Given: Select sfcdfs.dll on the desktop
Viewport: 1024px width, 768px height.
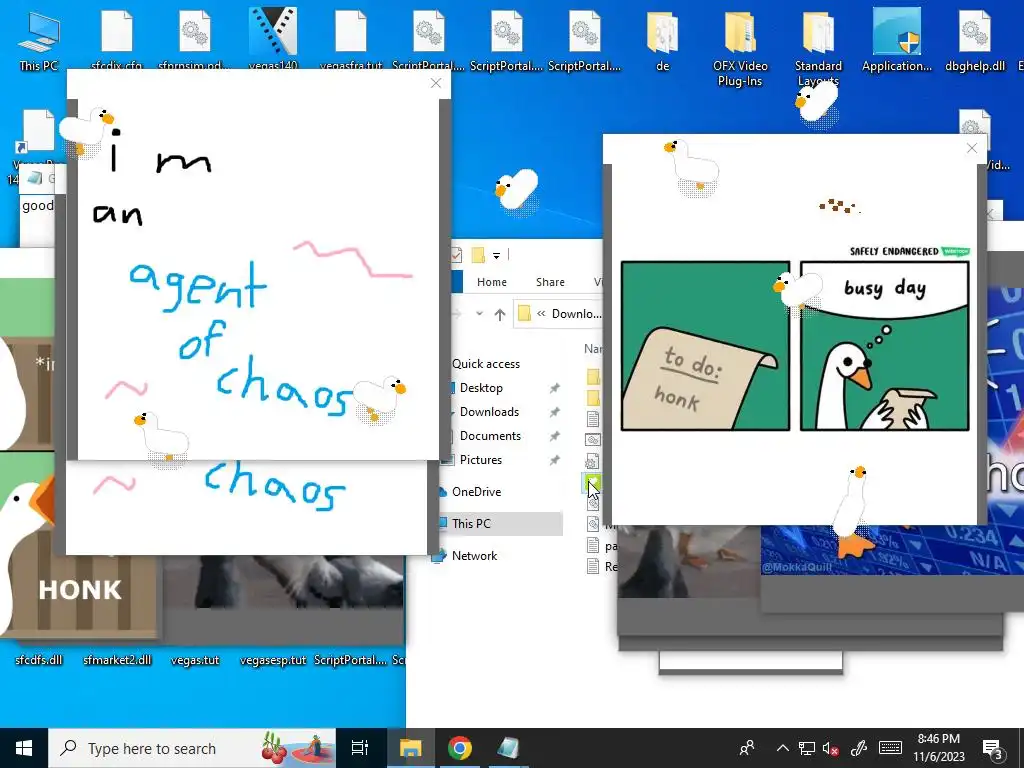Looking at the screenshot, I should pyautogui.click(x=39, y=660).
